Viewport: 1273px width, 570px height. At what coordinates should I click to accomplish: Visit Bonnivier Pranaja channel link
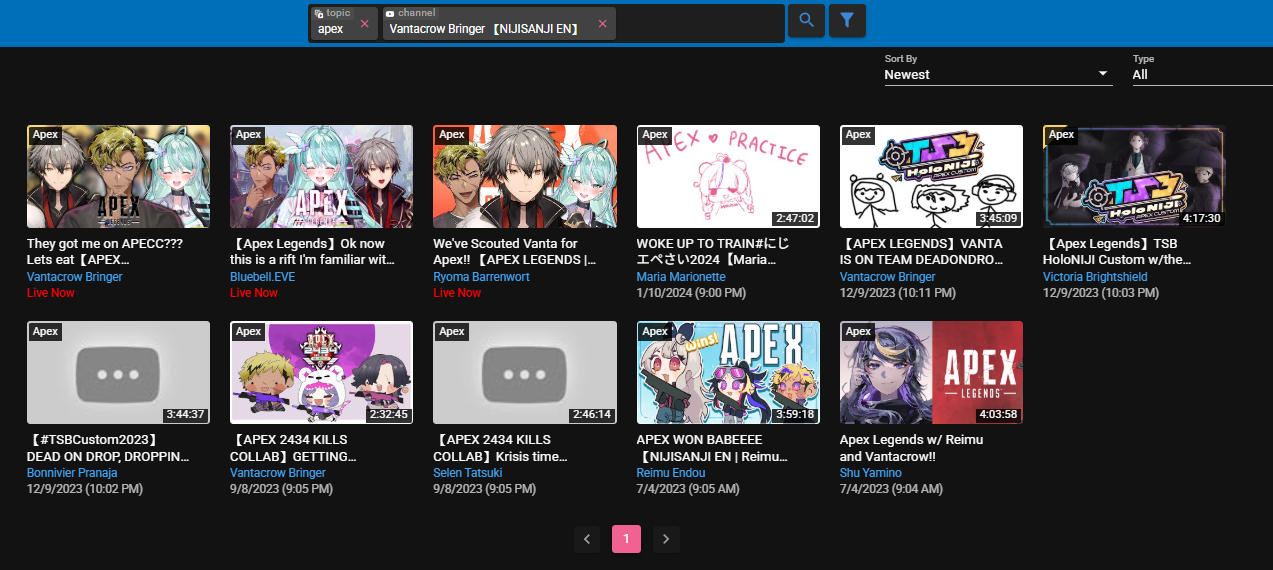click(72, 473)
